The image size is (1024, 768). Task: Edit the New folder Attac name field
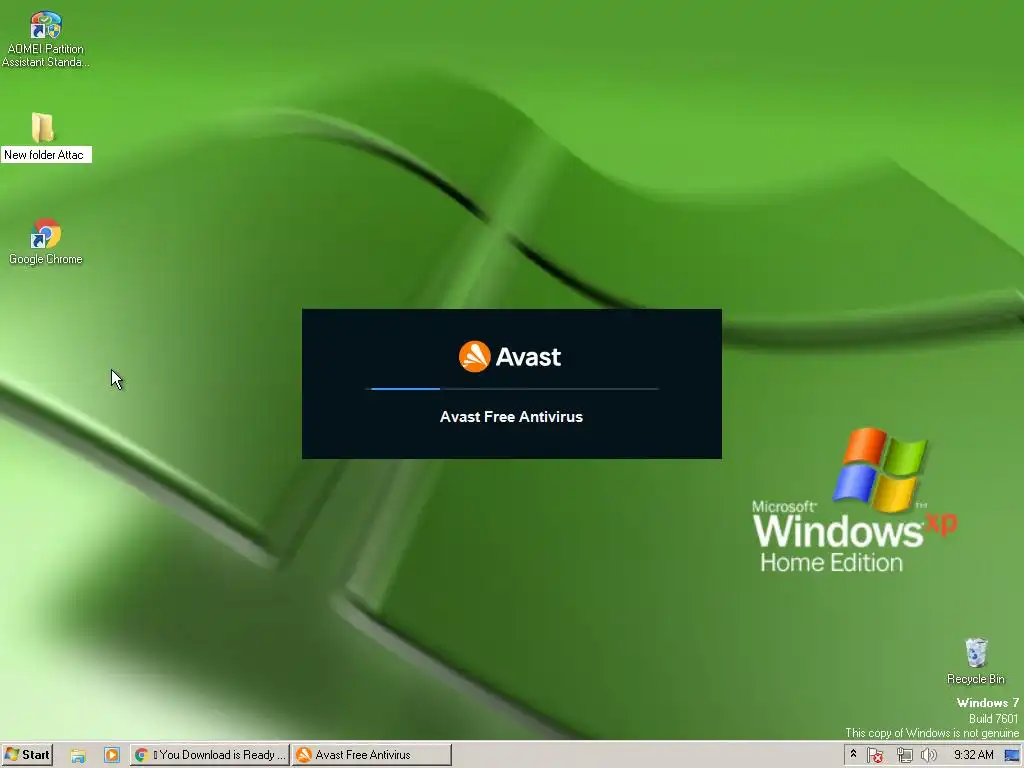[46, 155]
